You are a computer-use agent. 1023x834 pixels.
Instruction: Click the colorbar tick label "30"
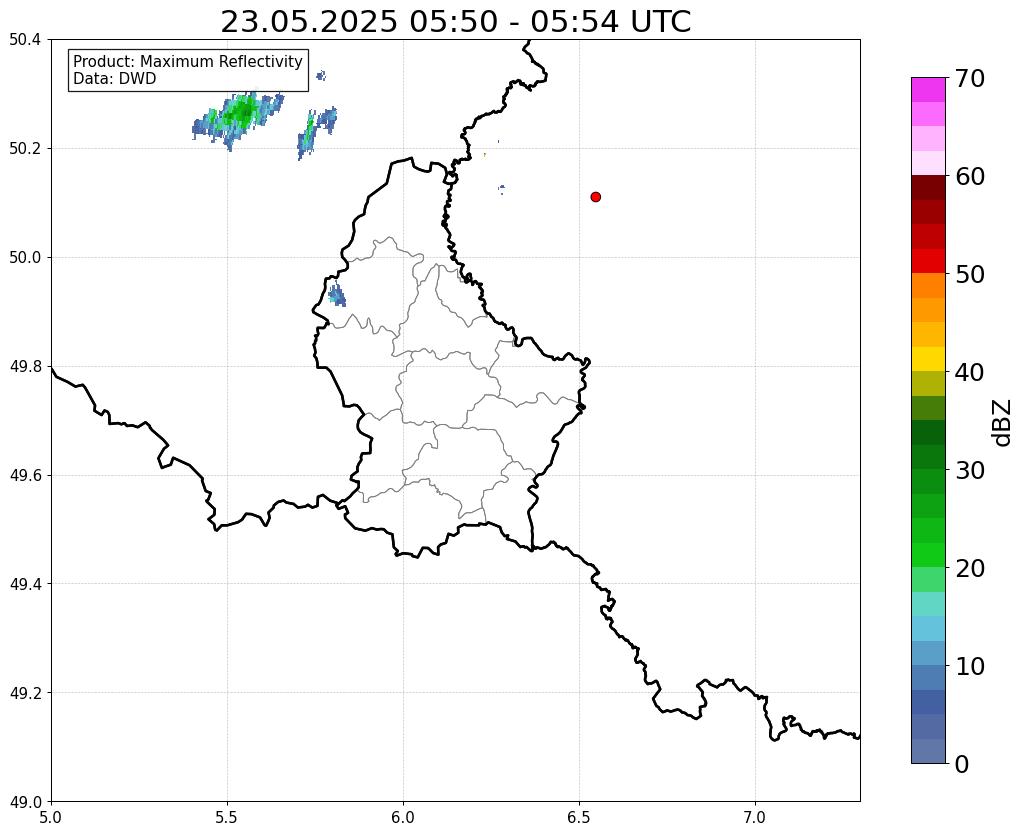tap(970, 470)
